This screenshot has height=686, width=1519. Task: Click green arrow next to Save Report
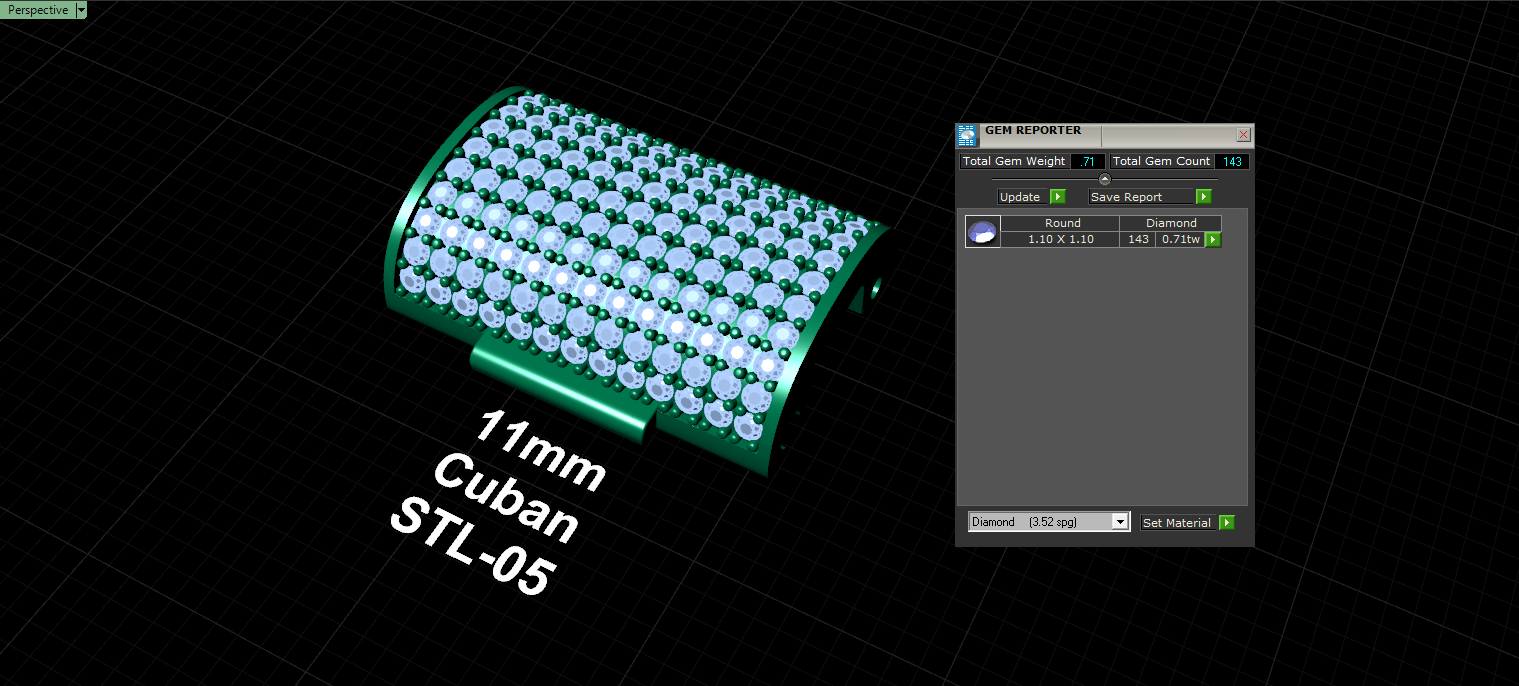[x=1204, y=197]
